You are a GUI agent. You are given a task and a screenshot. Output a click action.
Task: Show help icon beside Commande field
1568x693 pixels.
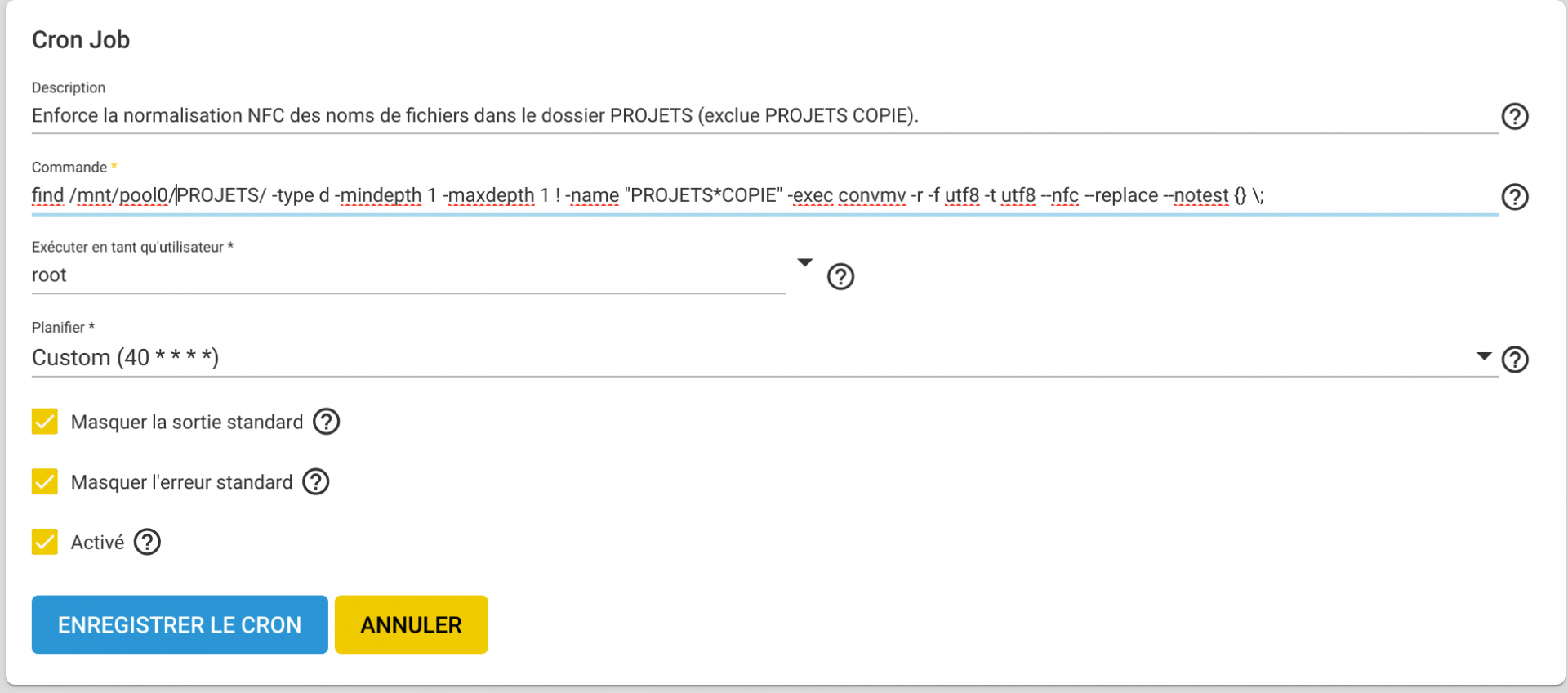pyautogui.click(x=1515, y=197)
